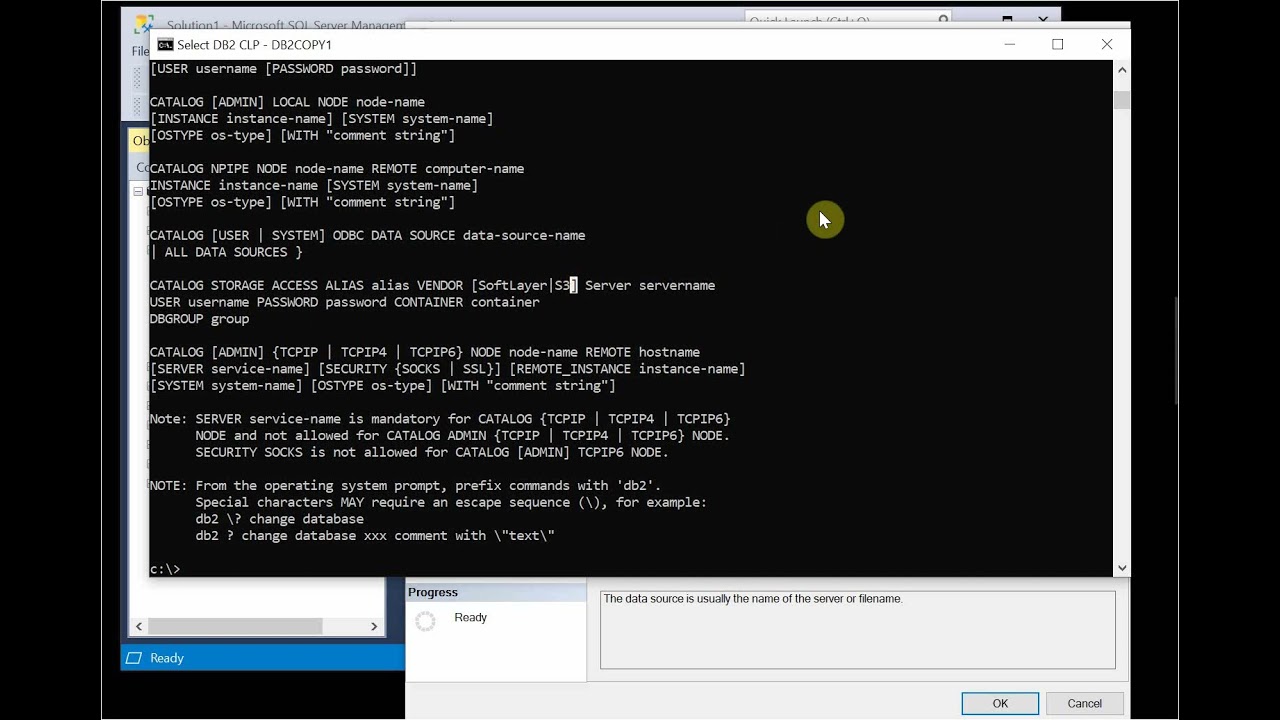Click the status bar Ready icon in SSMS
Image resolution: width=1280 pixels, height=720 pixels.
click(x=133, y=658)
